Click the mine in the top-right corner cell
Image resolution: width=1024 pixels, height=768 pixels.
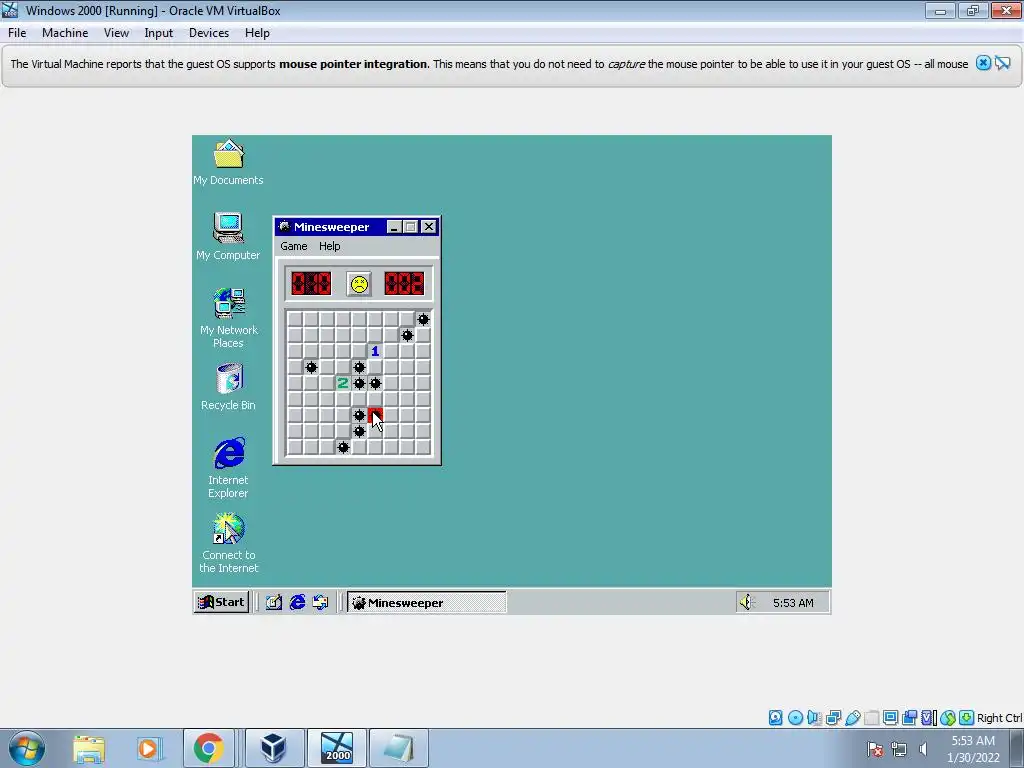(x=423, y=319)
